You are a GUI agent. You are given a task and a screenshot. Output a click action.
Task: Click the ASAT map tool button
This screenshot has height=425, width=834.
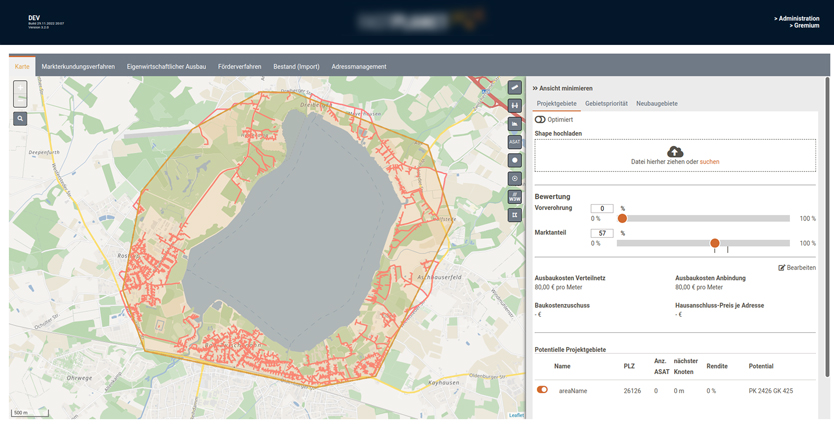pyautogui.click(x=514, y=142)
